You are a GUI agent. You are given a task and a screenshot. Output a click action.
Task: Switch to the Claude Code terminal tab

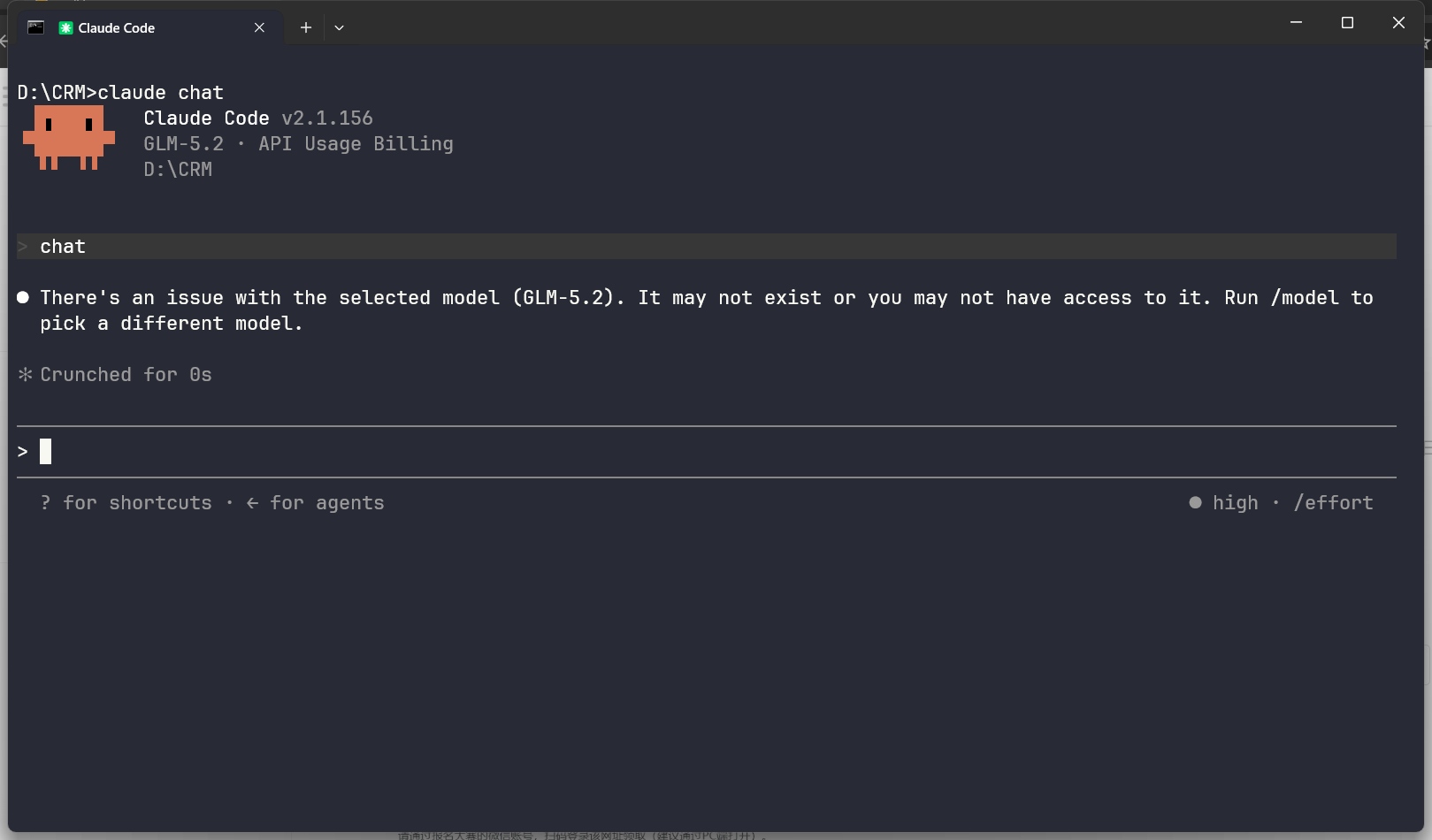149,27
